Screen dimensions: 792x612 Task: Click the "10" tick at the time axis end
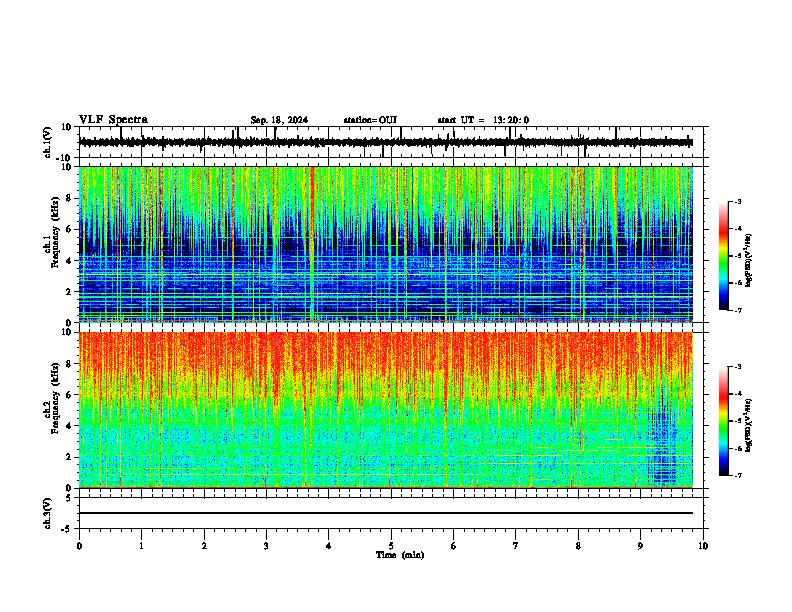[x=703, y=546]
